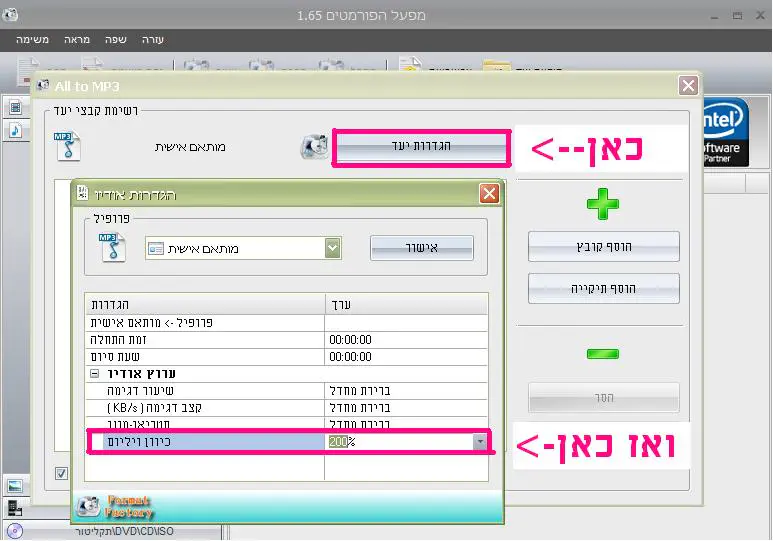Viewport: 773px width, 541px height.
Task: Click the gear icon beside הגדרות יעד
Action: (x=314, y=147)
